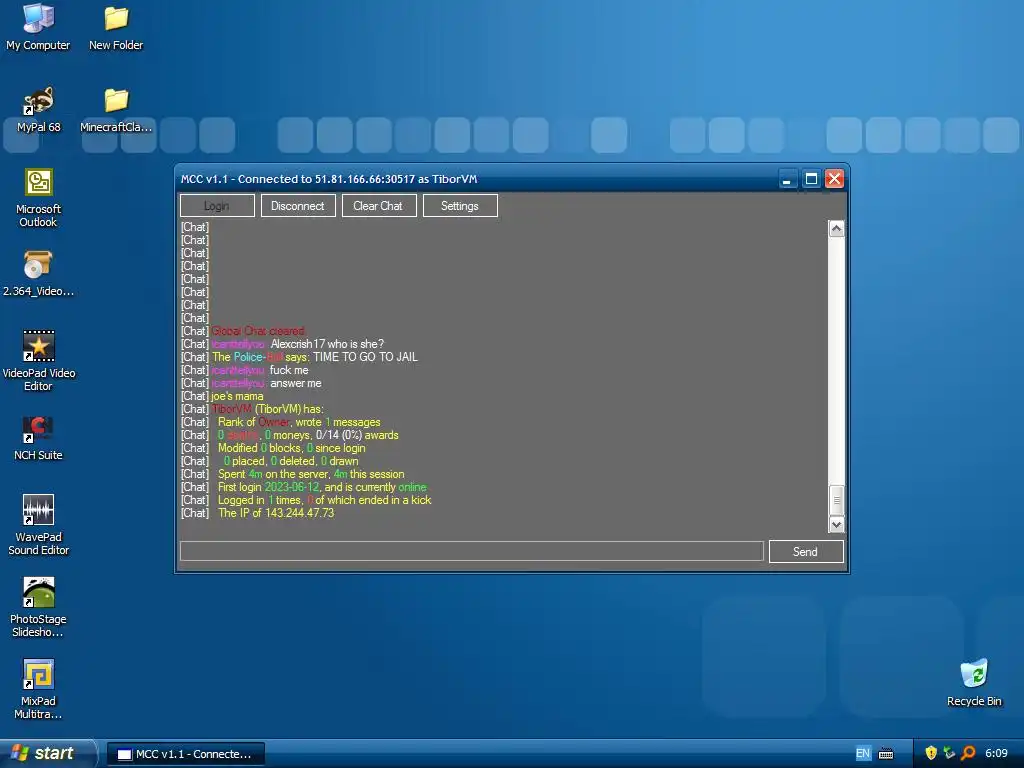Click the Disconnect button

pyautogui.click(x=298, y=206)
